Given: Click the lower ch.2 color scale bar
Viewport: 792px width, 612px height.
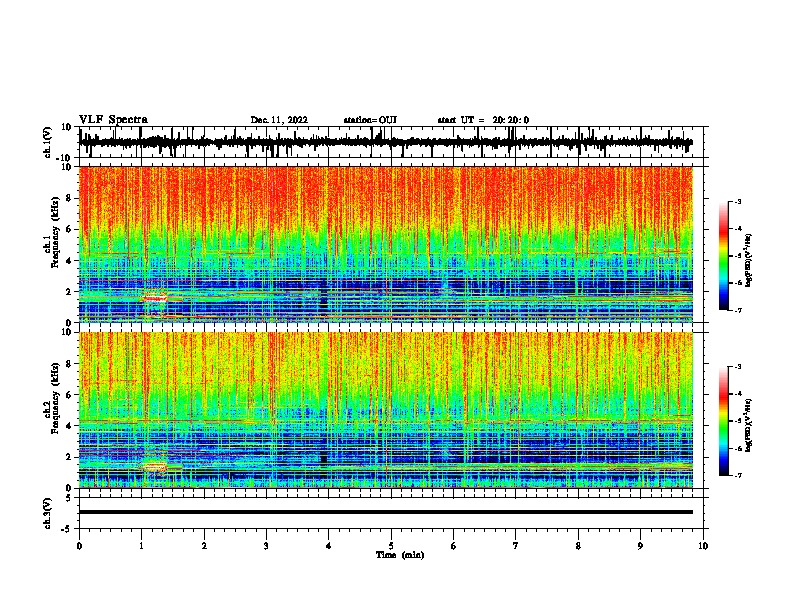Looking at the screenshot, I should [724, 421].
